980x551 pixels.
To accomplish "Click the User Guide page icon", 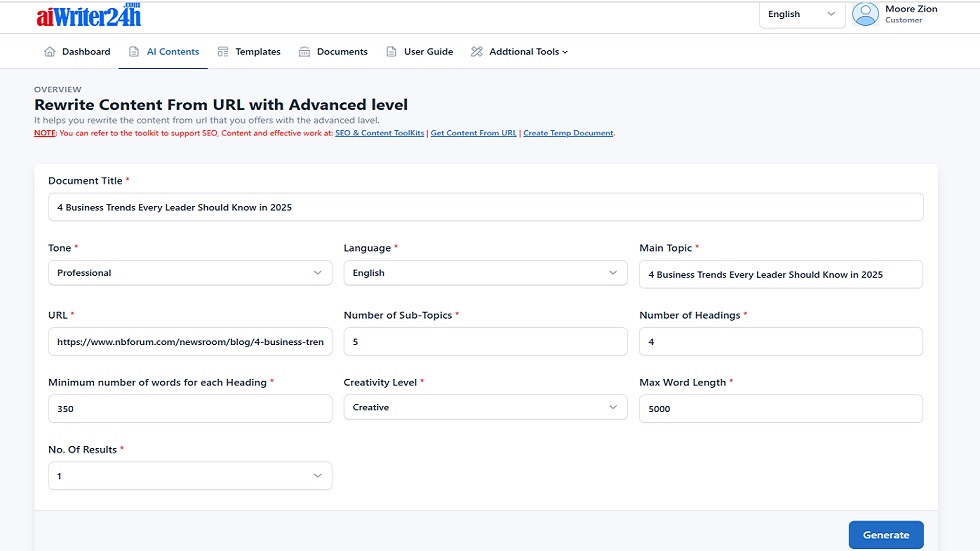I will tap(392, 52).
